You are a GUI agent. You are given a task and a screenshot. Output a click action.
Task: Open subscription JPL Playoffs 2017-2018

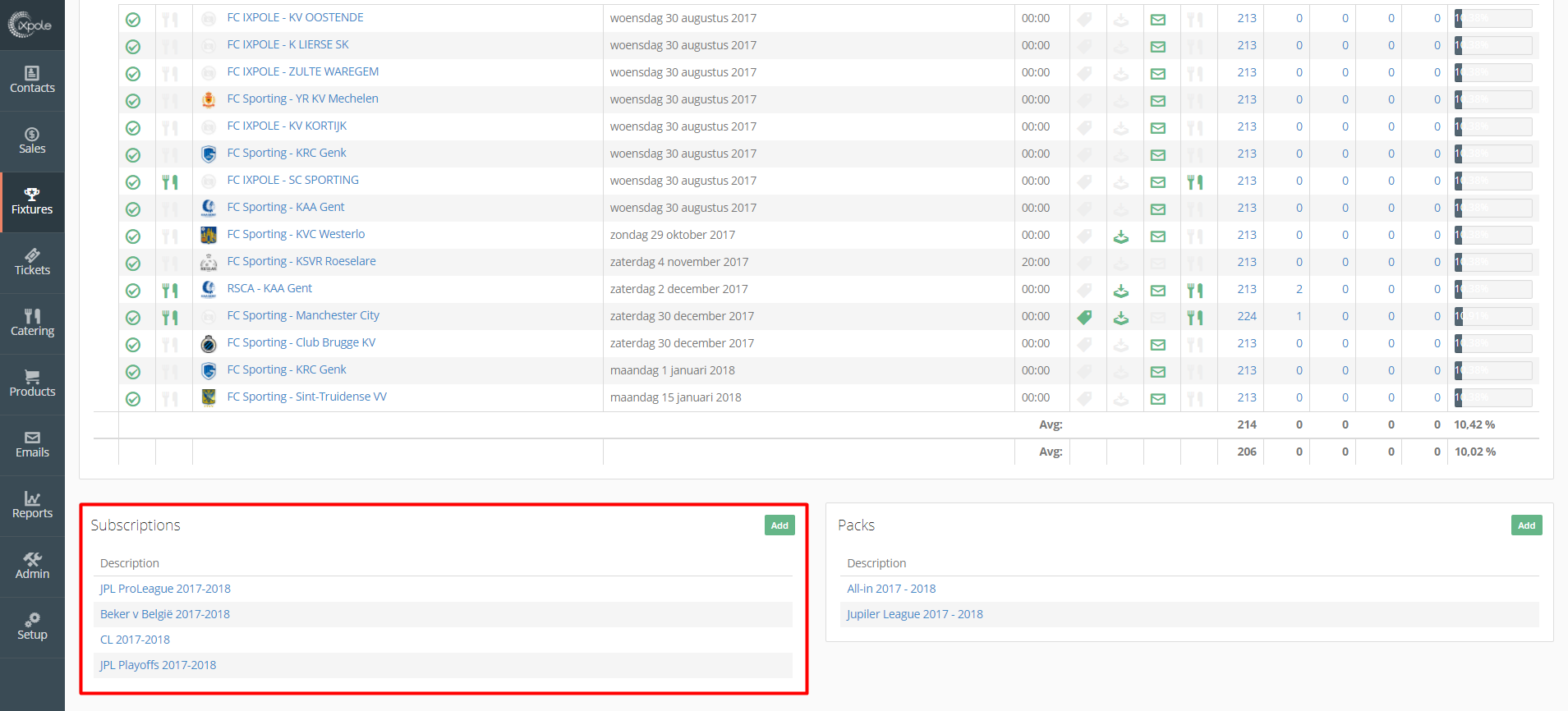158,665
